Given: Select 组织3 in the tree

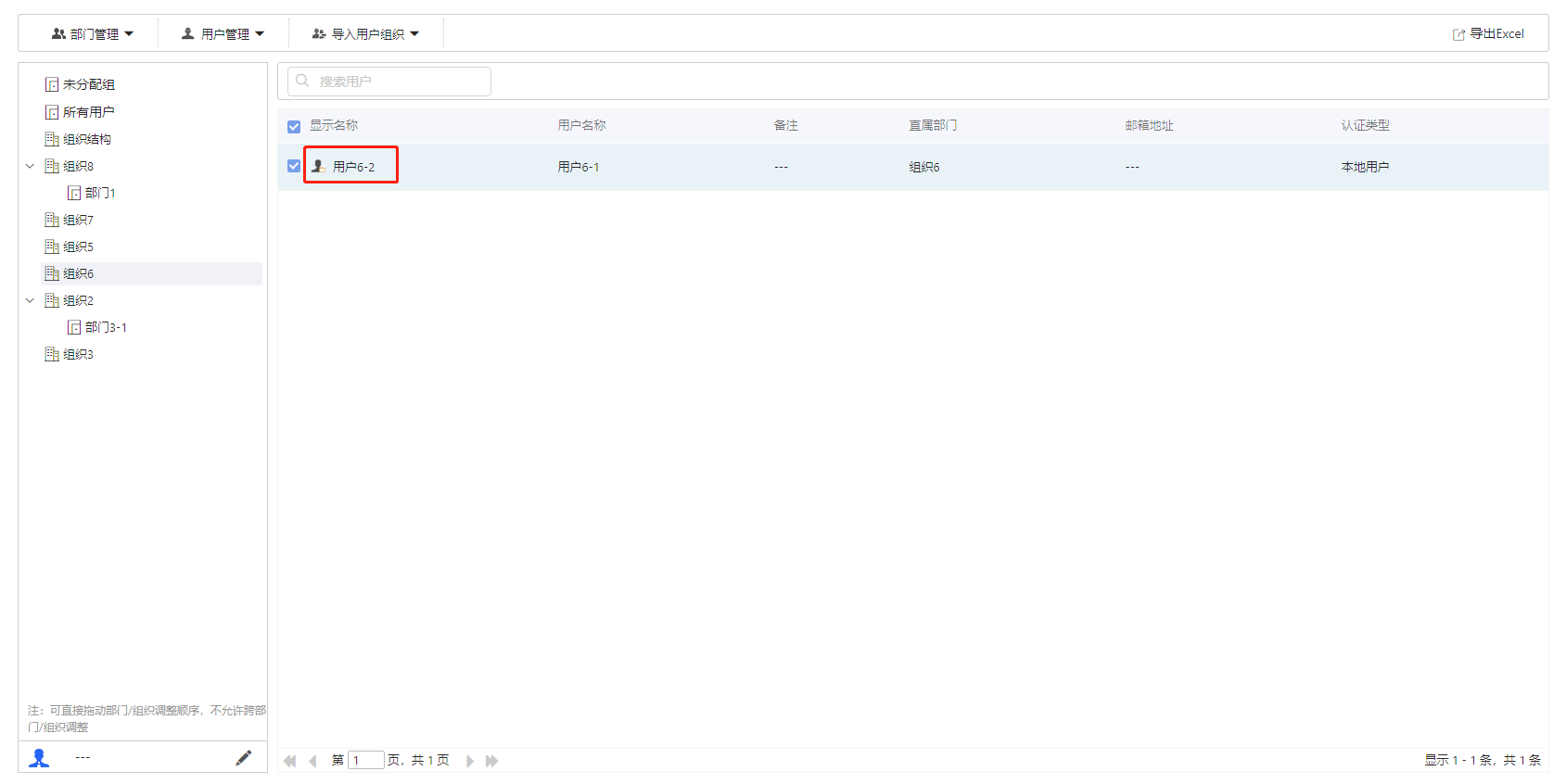Looking at the screenshot, I should 78,354.
